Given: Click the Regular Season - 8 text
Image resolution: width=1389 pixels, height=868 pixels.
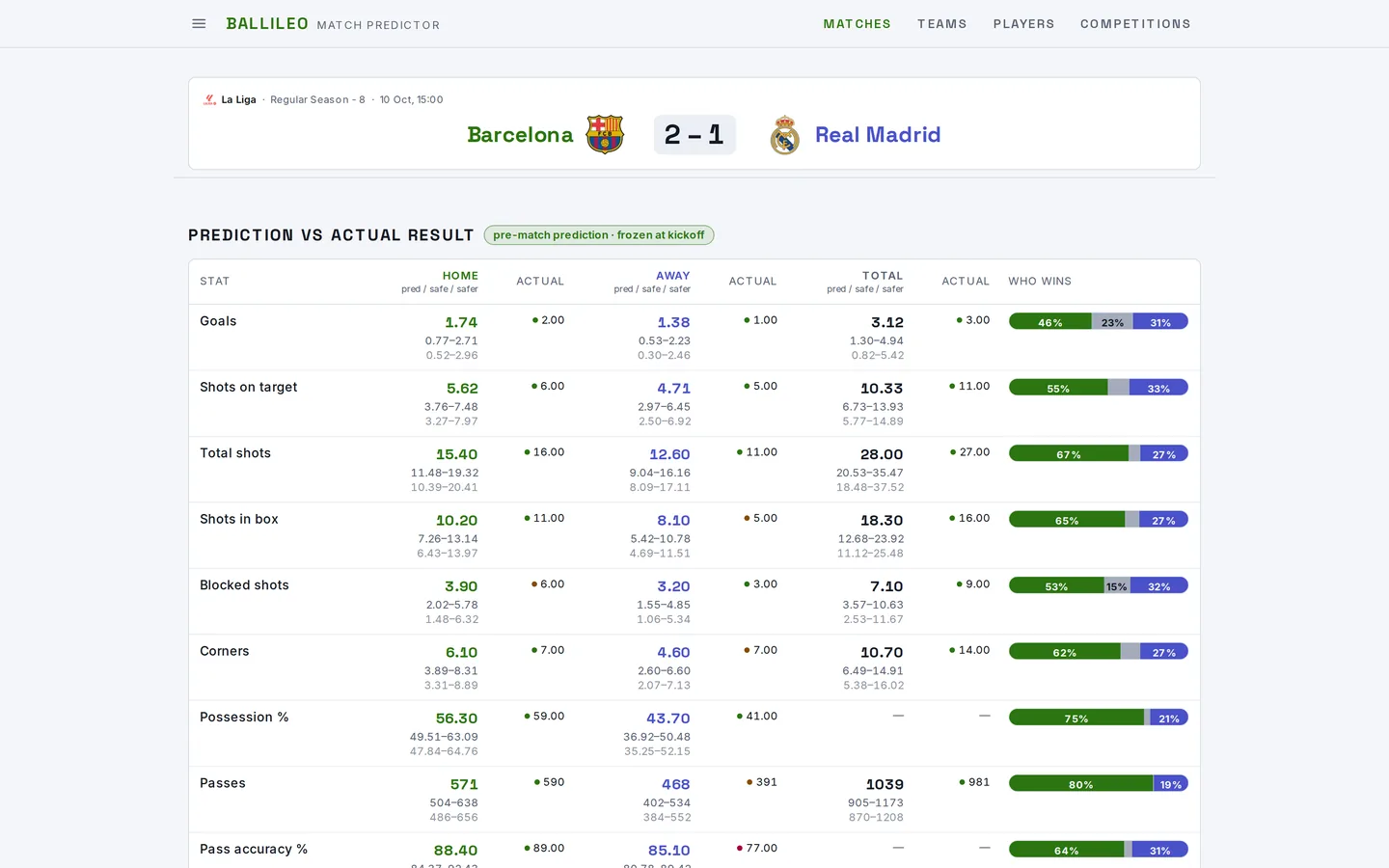Looking at the screenshot, I should click(317, 99).
